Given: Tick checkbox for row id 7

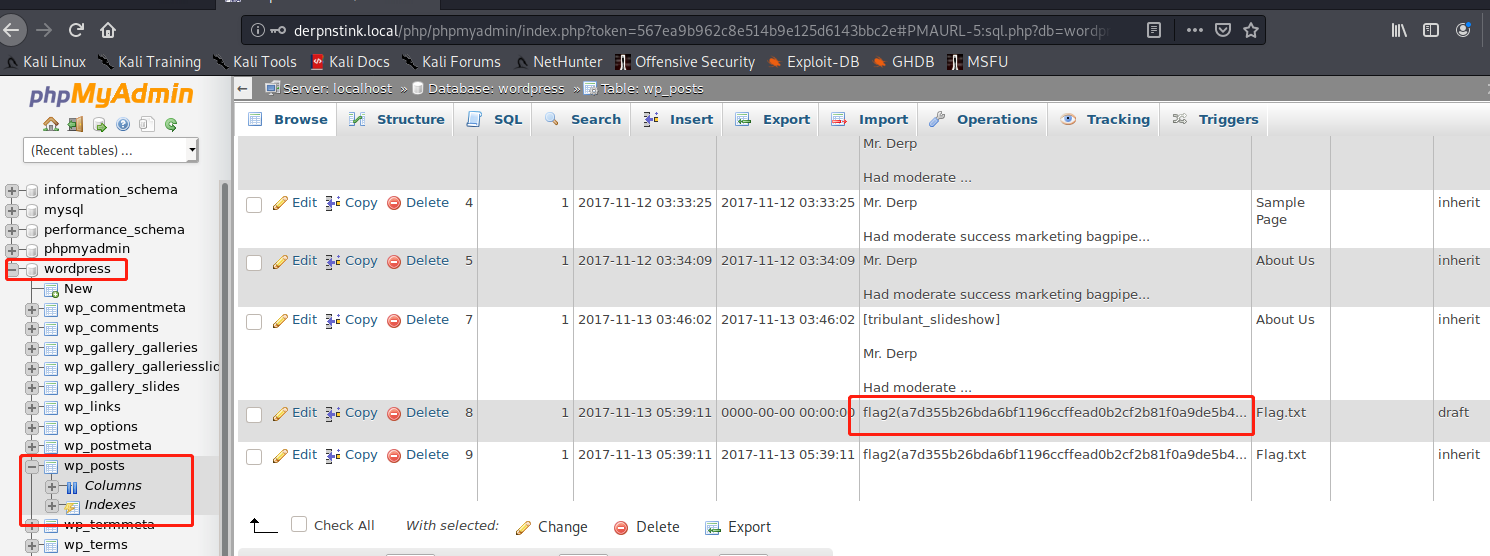Looking at the screenshot, I should pyautogui.click(x=254, y=321).
